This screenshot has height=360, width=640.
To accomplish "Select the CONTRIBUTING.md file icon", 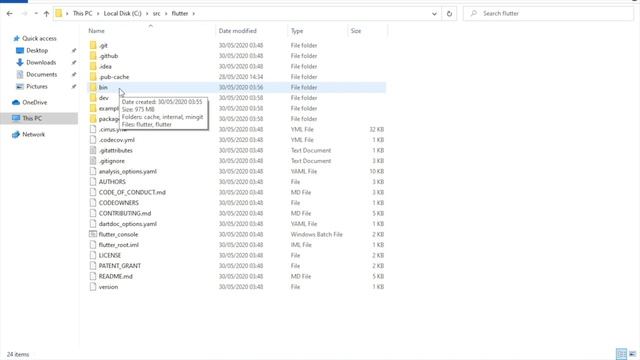I will [x=93, y=213].
